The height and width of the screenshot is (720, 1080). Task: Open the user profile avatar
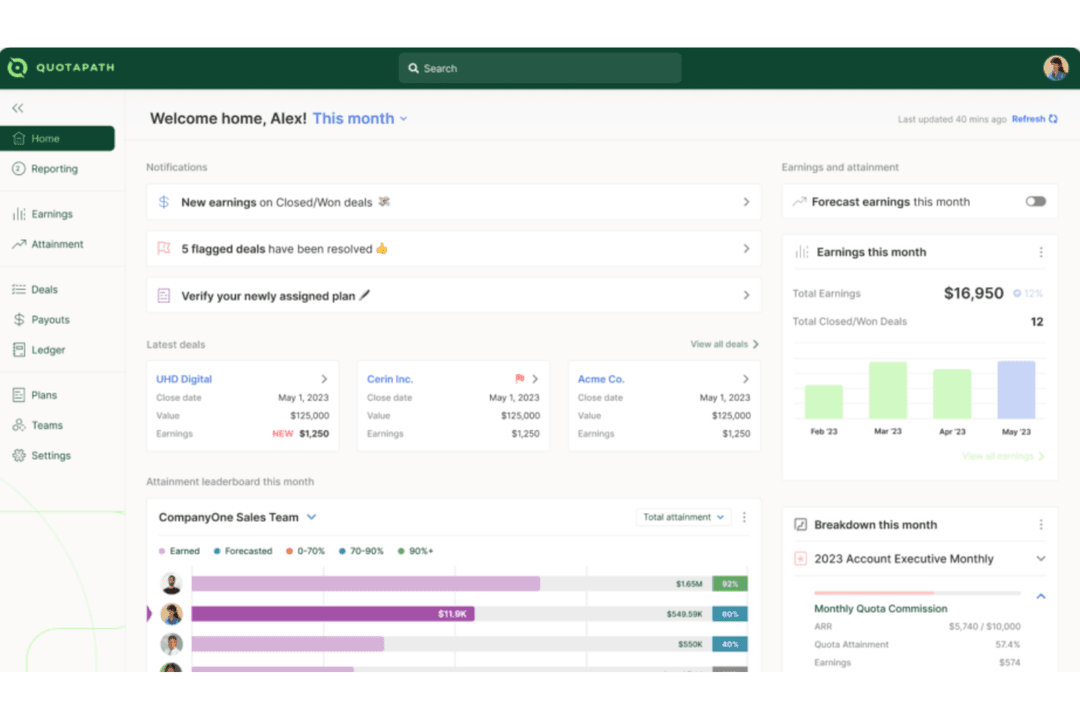1055,68
